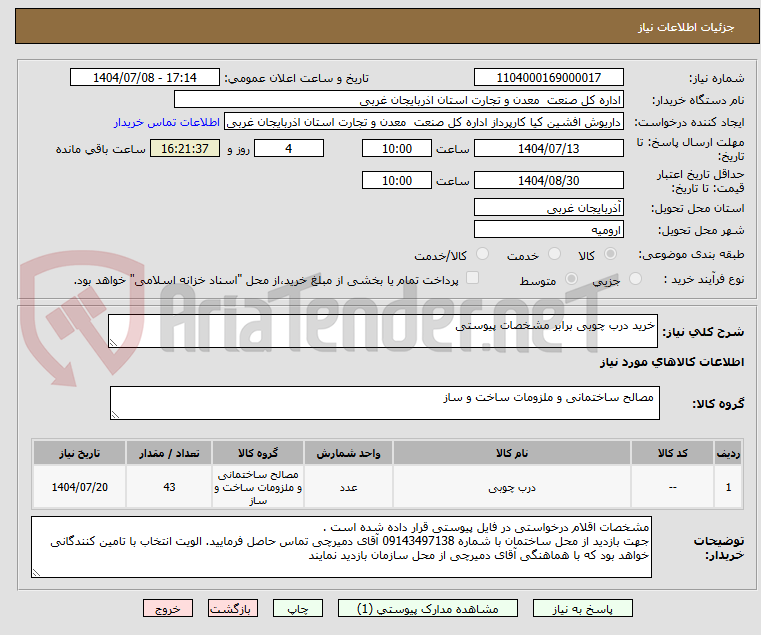Image resolution: width=761 pixels, height=635 pixels.
Task: Click the quantity cell 43
Action: [169, 487]
